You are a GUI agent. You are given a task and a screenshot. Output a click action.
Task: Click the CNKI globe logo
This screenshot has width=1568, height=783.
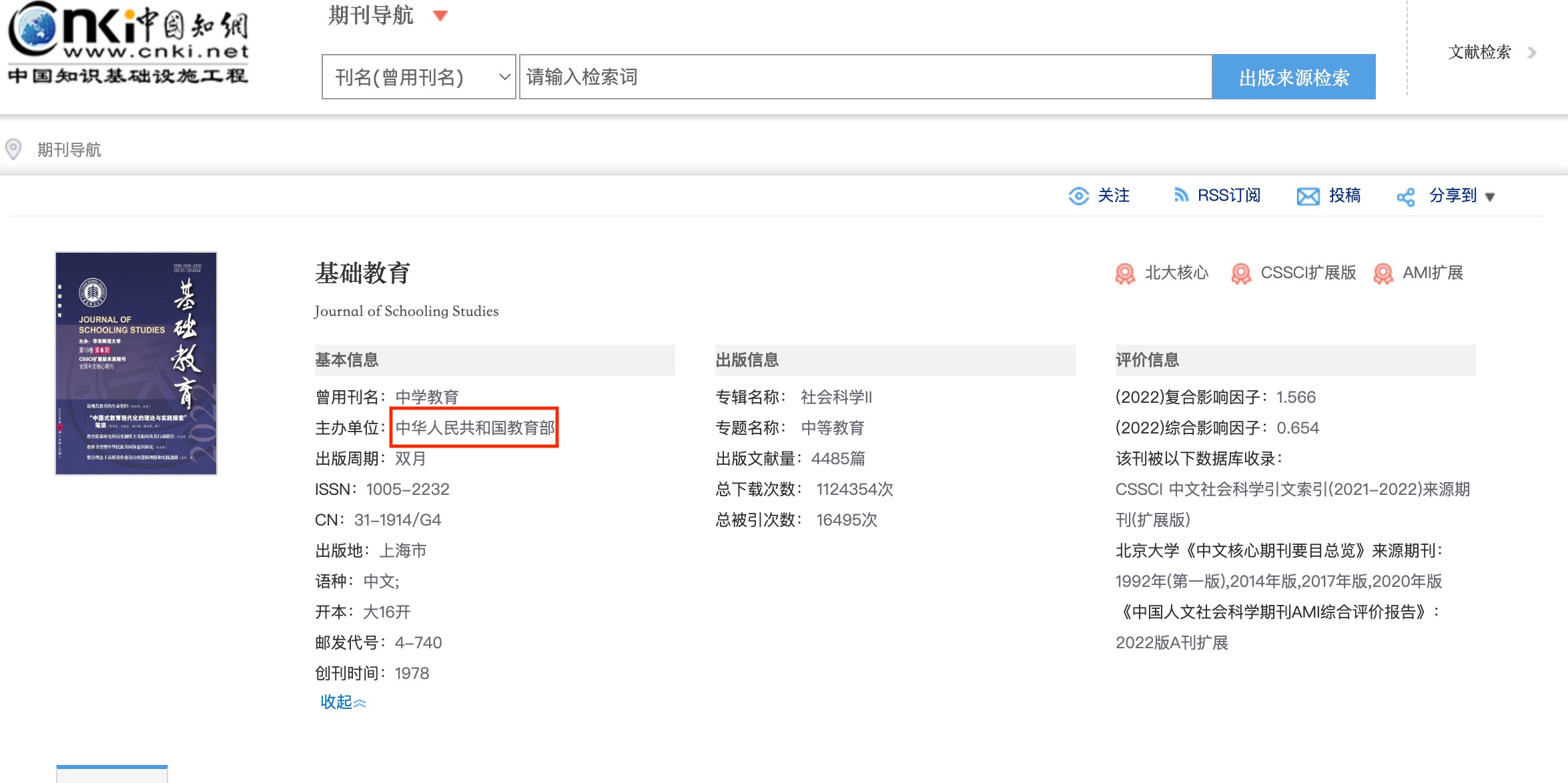coord(35,28)
